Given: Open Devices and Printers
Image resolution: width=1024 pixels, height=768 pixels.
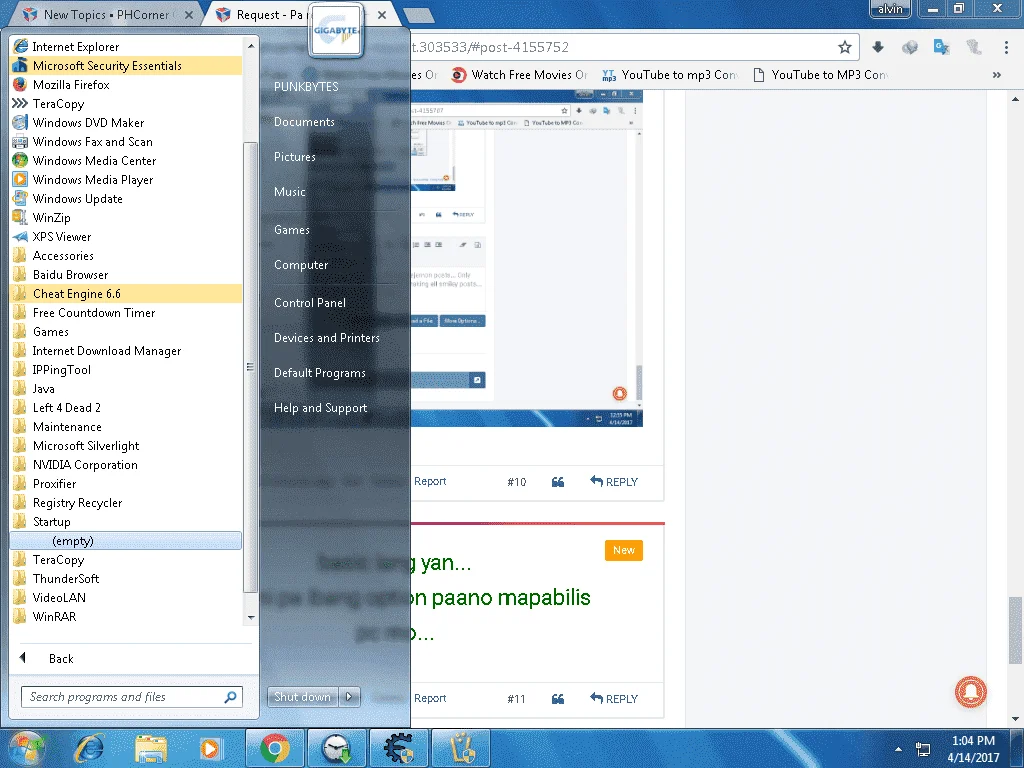Looking at the screenshot, I should click(327, 338).
